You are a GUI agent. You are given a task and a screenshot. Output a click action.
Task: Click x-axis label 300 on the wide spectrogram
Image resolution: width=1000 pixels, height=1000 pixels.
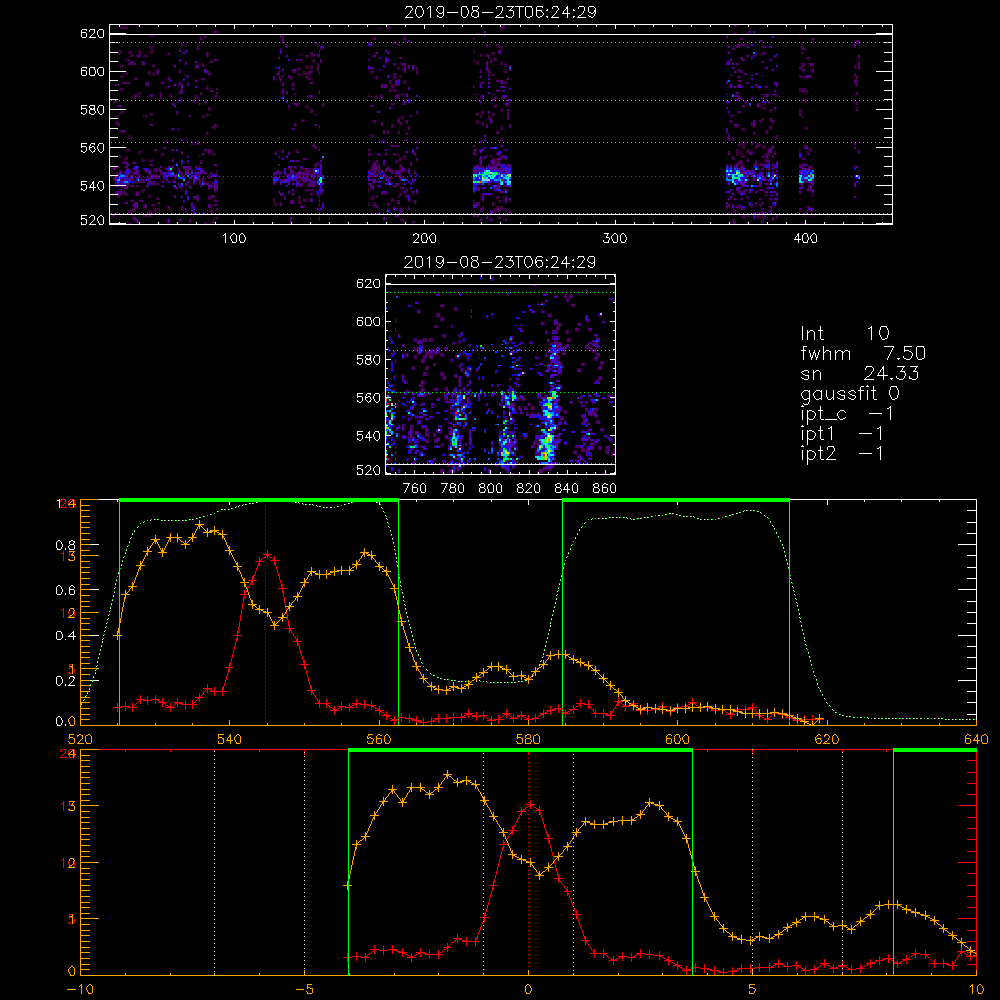click(x=615, y=239)
